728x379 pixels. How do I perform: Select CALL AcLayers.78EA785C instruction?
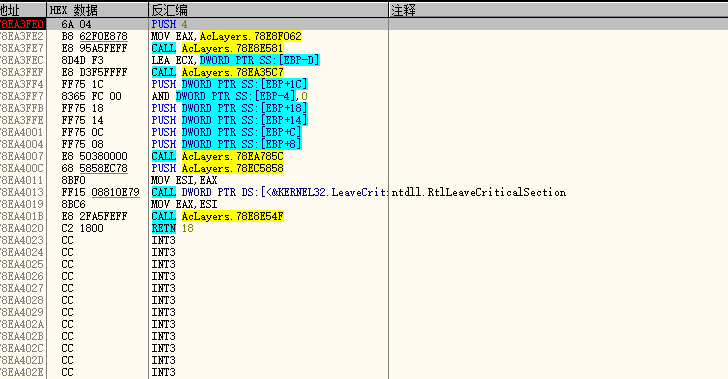(217, 157)
